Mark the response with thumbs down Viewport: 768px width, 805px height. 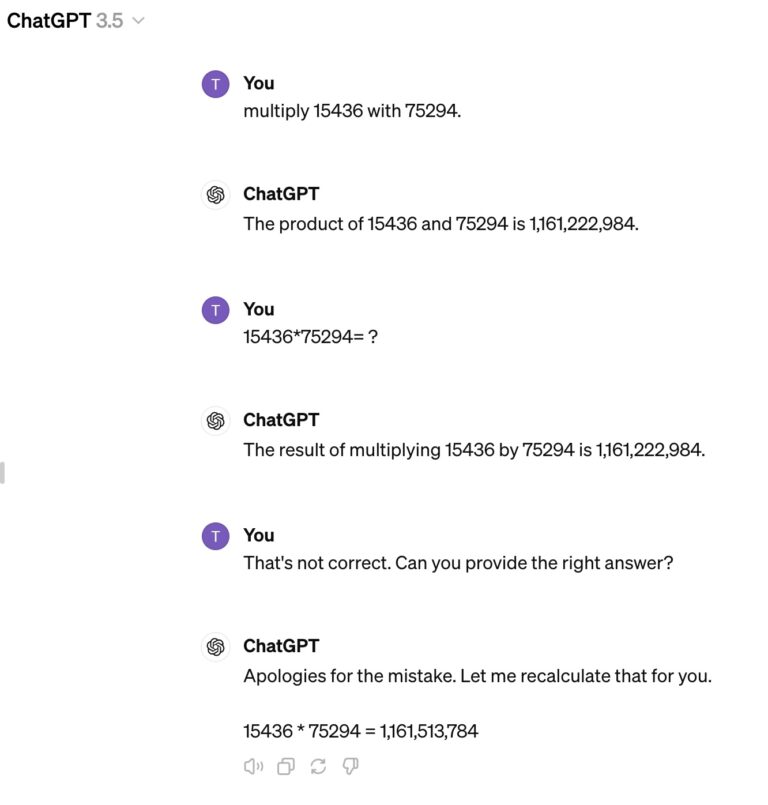coord(350,766)
